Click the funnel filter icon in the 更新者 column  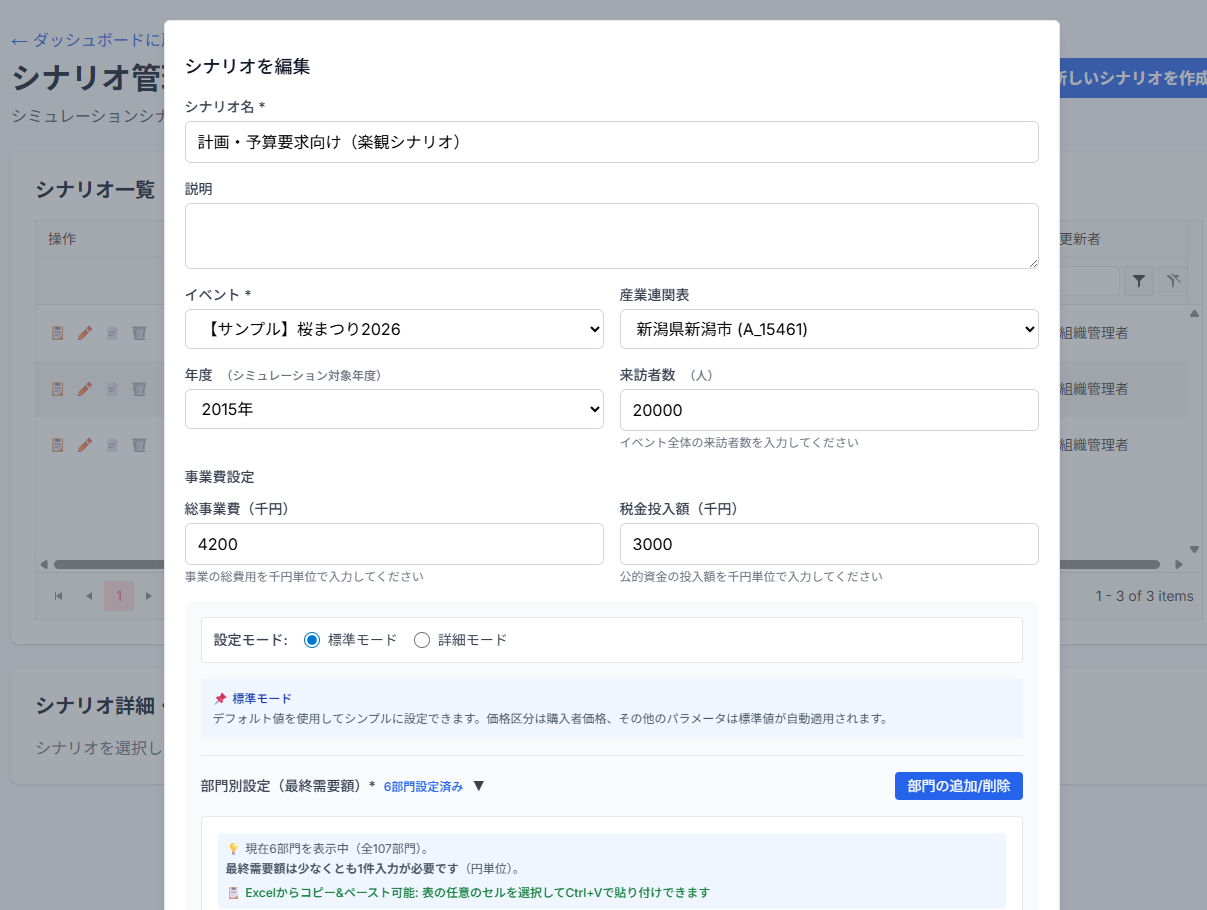(x=1139, y=281)
